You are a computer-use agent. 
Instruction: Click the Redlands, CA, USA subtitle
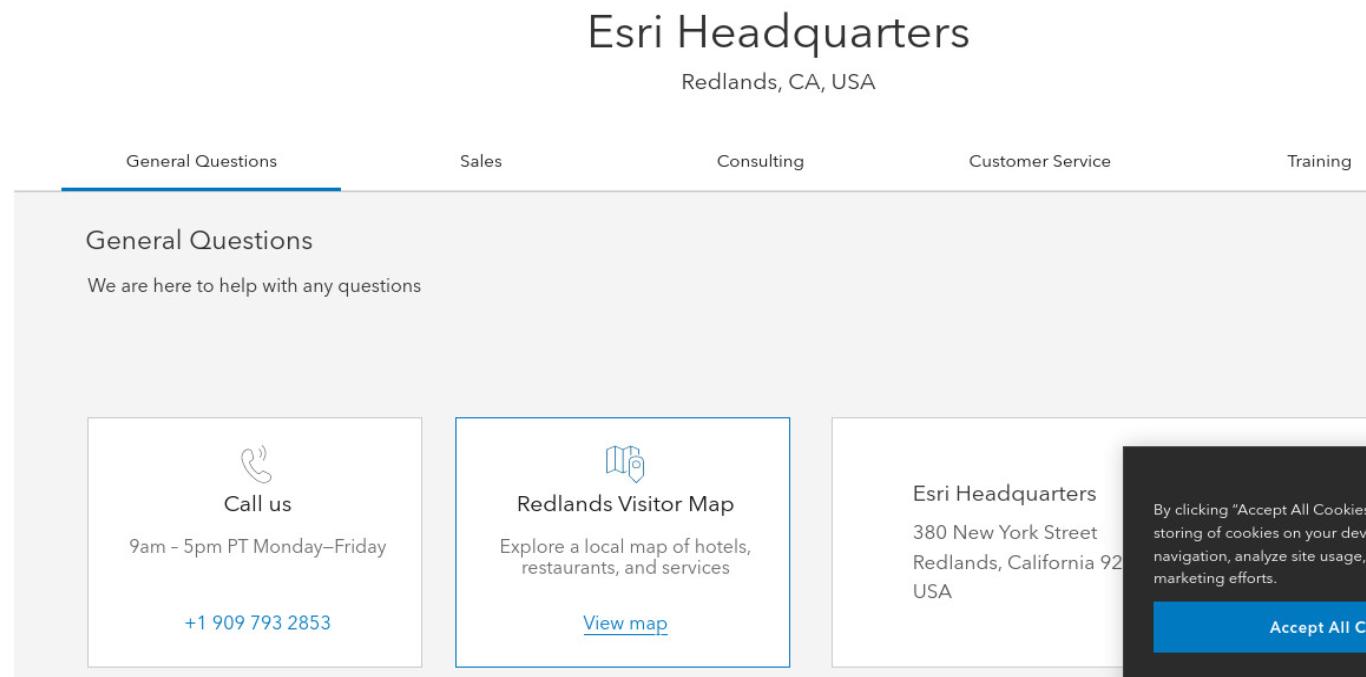pos(778,83)
